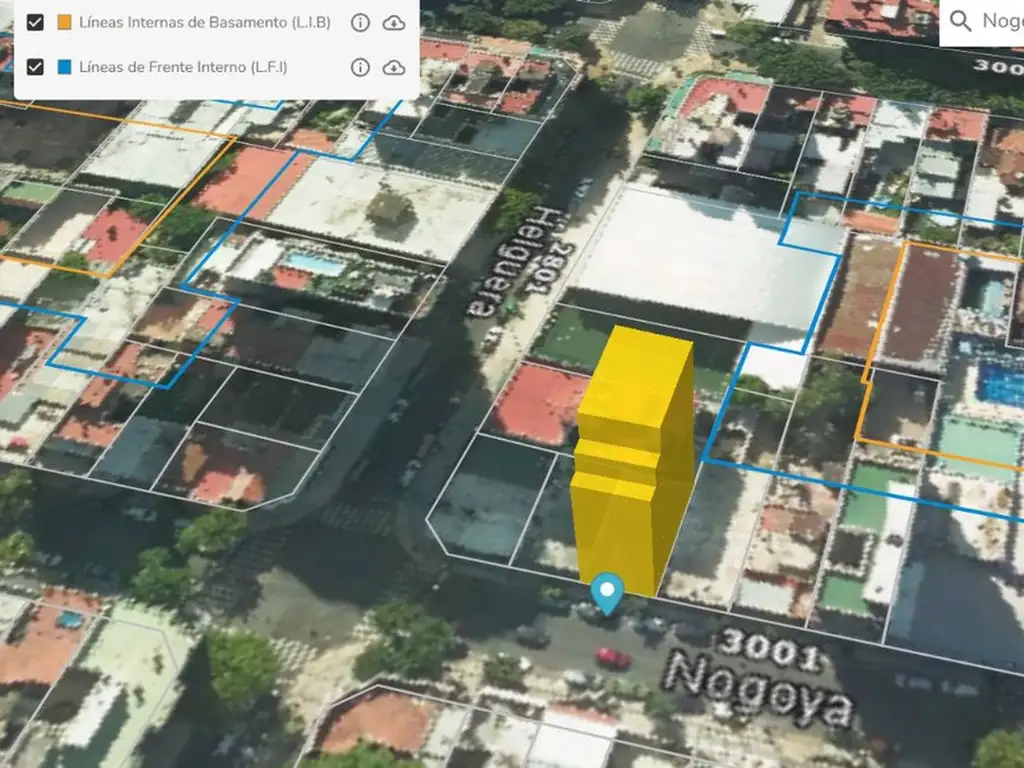Uncheck the Líneas Internas de Basamento checkbox
1024x768 pixels.
(x=36, y=23)
